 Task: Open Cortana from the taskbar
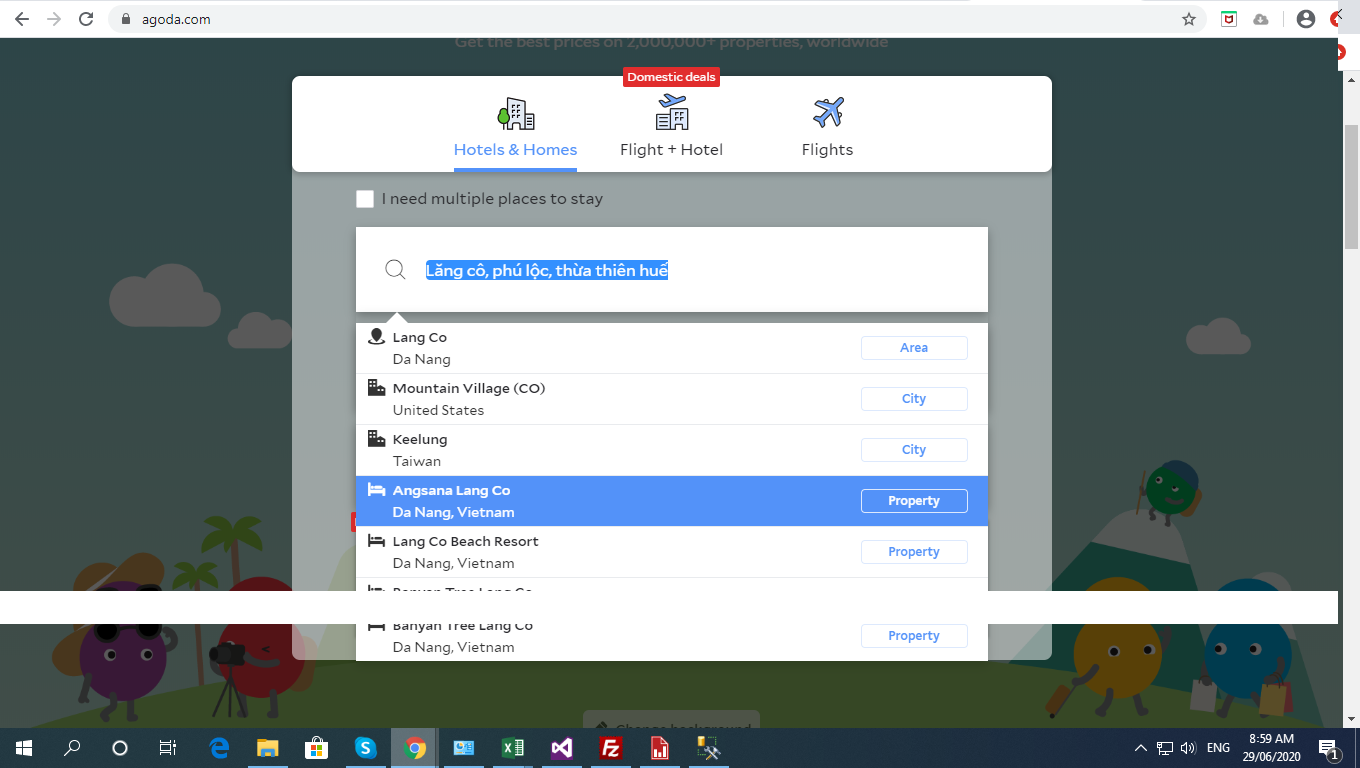(x=120, y=748)
